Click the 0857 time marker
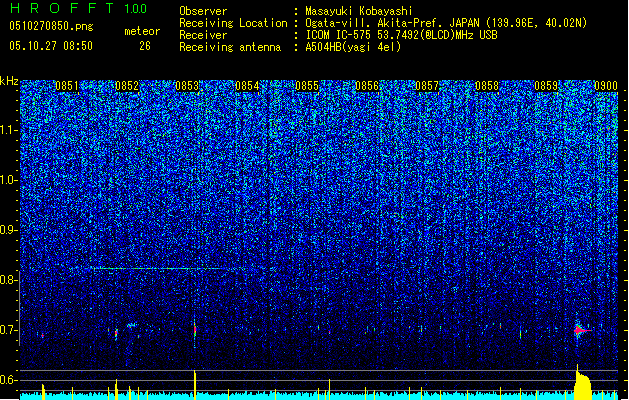629x400 pixels. point(427,86)
